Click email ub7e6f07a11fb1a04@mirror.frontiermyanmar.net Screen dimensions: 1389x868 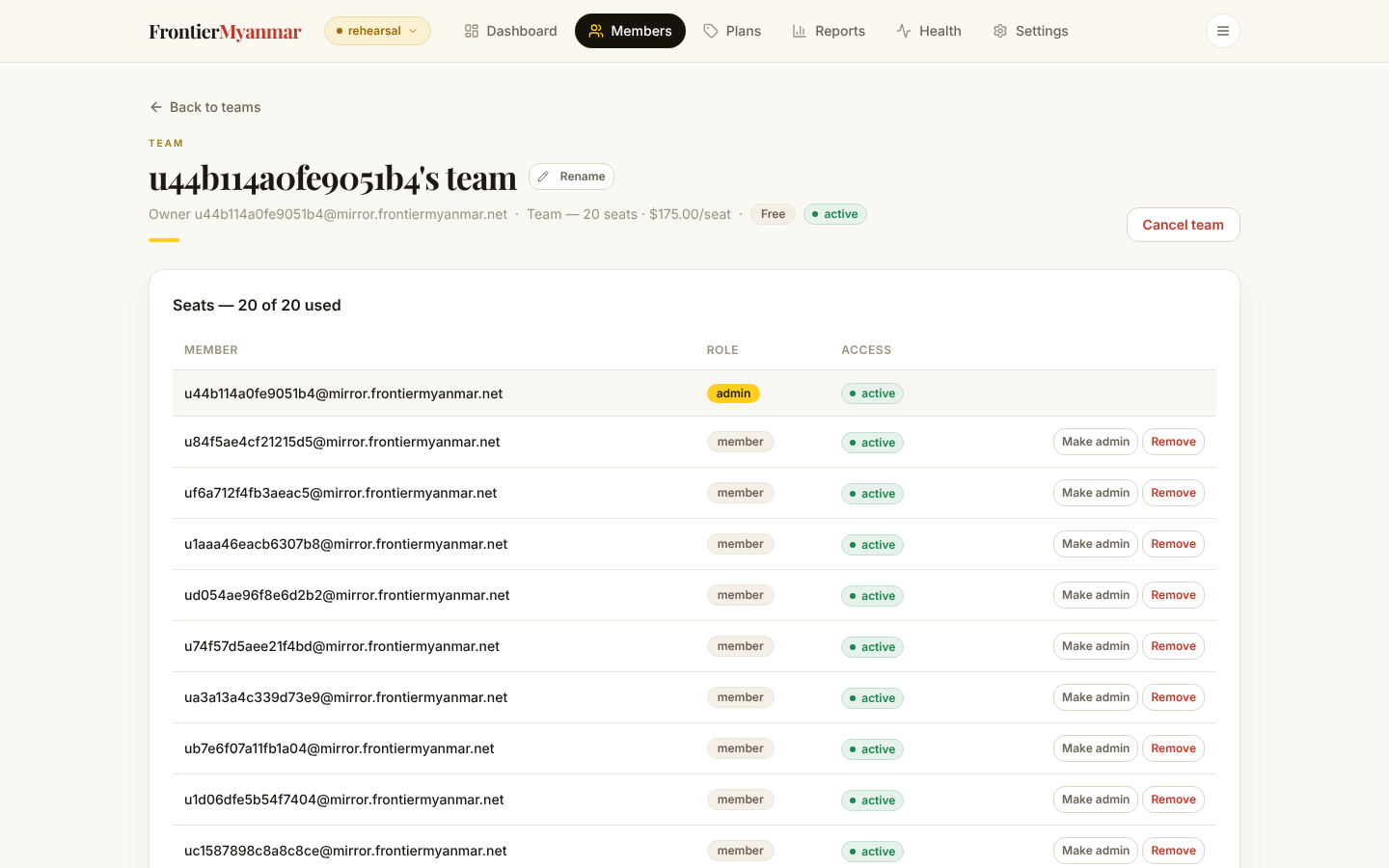(340, 748)
